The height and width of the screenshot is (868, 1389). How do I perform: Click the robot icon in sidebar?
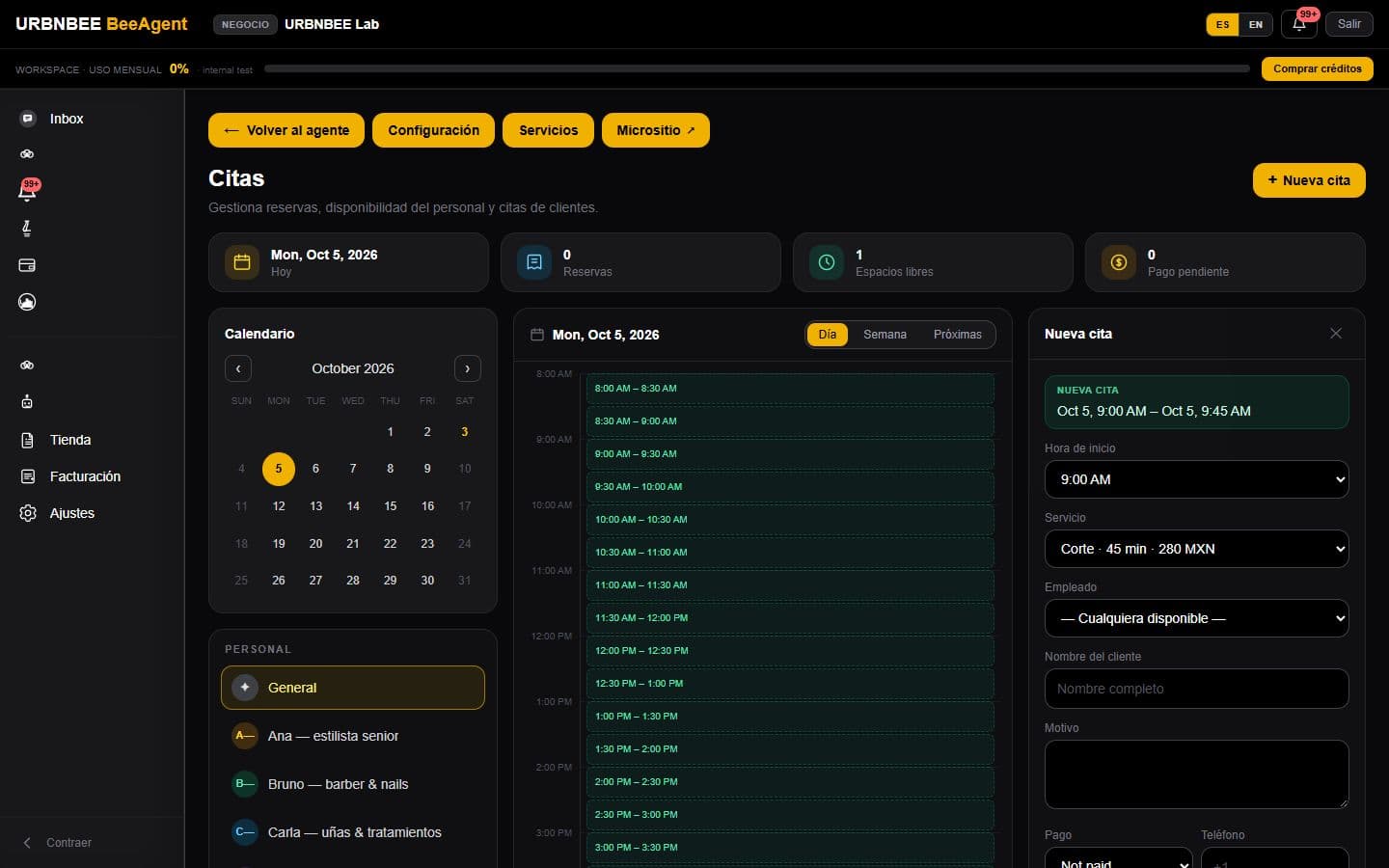click(27, 401)
